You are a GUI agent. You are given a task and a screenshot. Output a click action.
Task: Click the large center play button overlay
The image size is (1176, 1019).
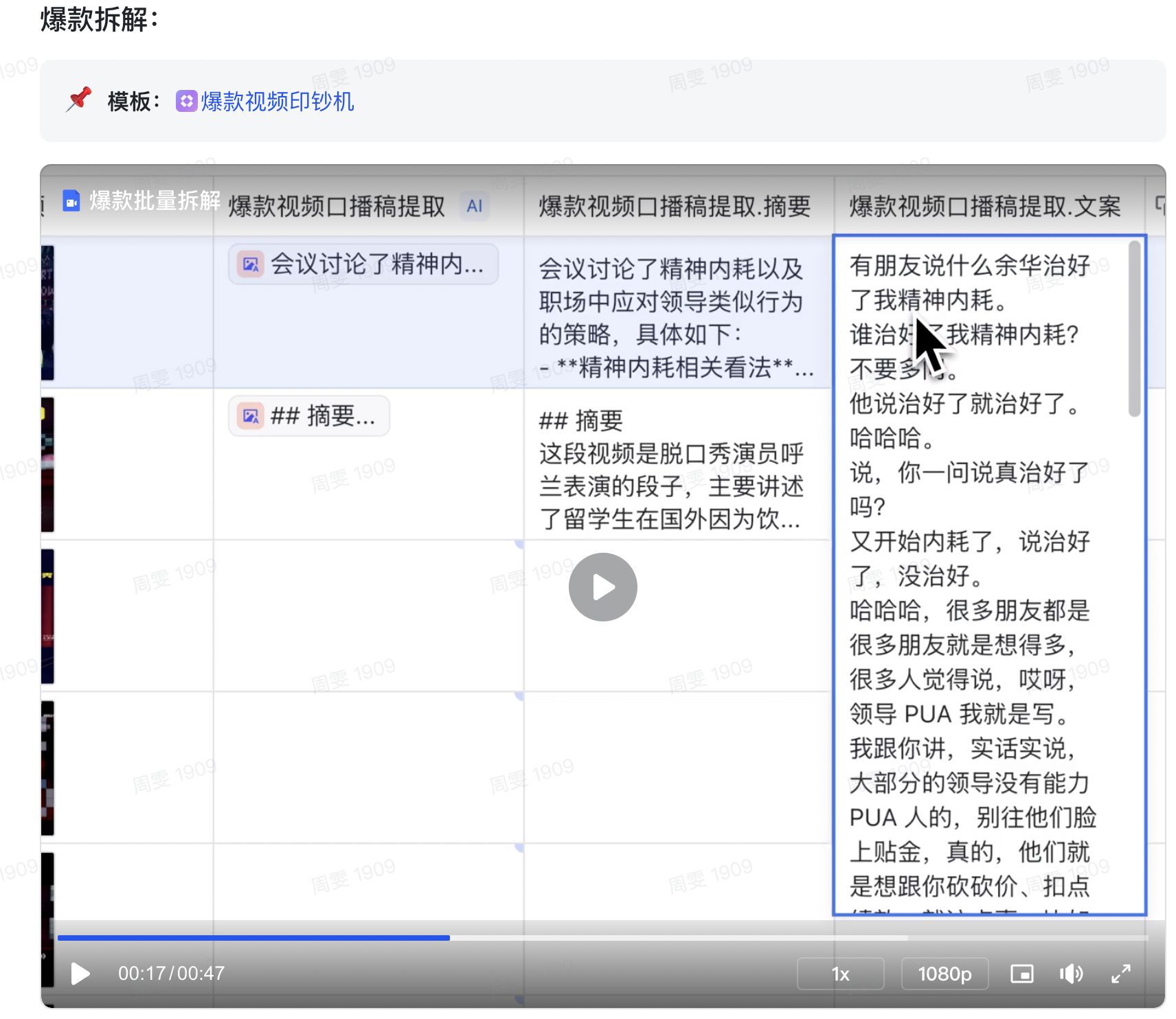pyautogui.click(x=602, y=587)
